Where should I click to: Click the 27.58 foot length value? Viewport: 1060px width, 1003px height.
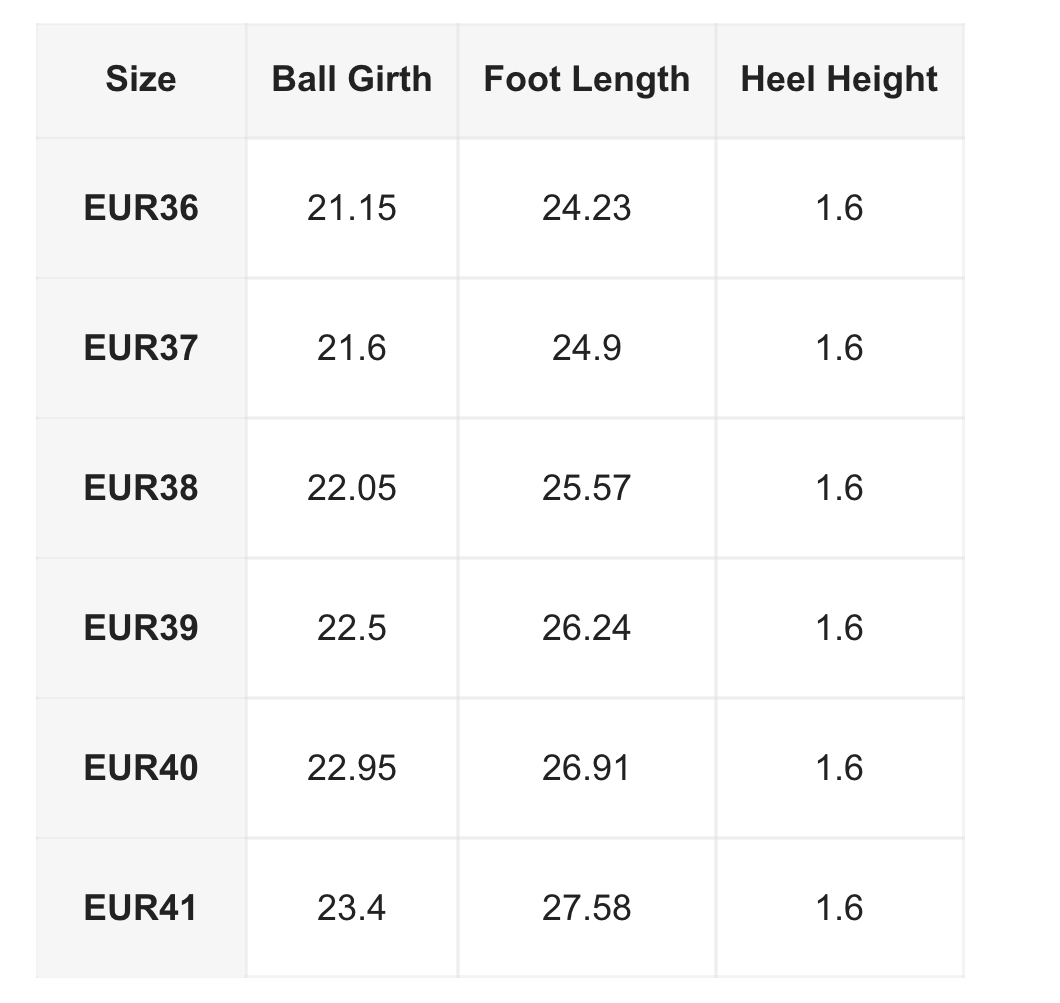tap(587, 908)
